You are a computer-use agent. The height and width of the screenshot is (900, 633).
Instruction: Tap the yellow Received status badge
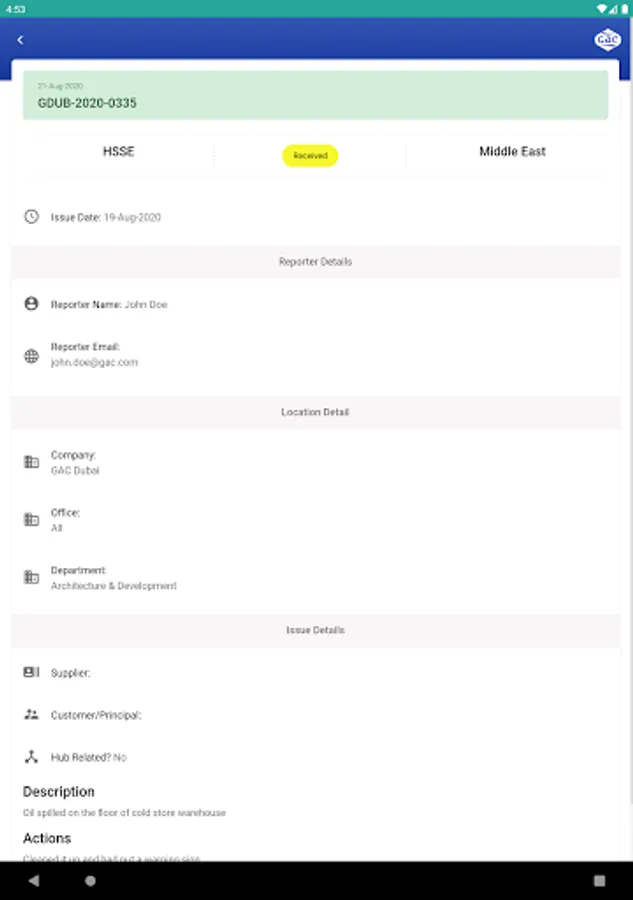[310, 156]
